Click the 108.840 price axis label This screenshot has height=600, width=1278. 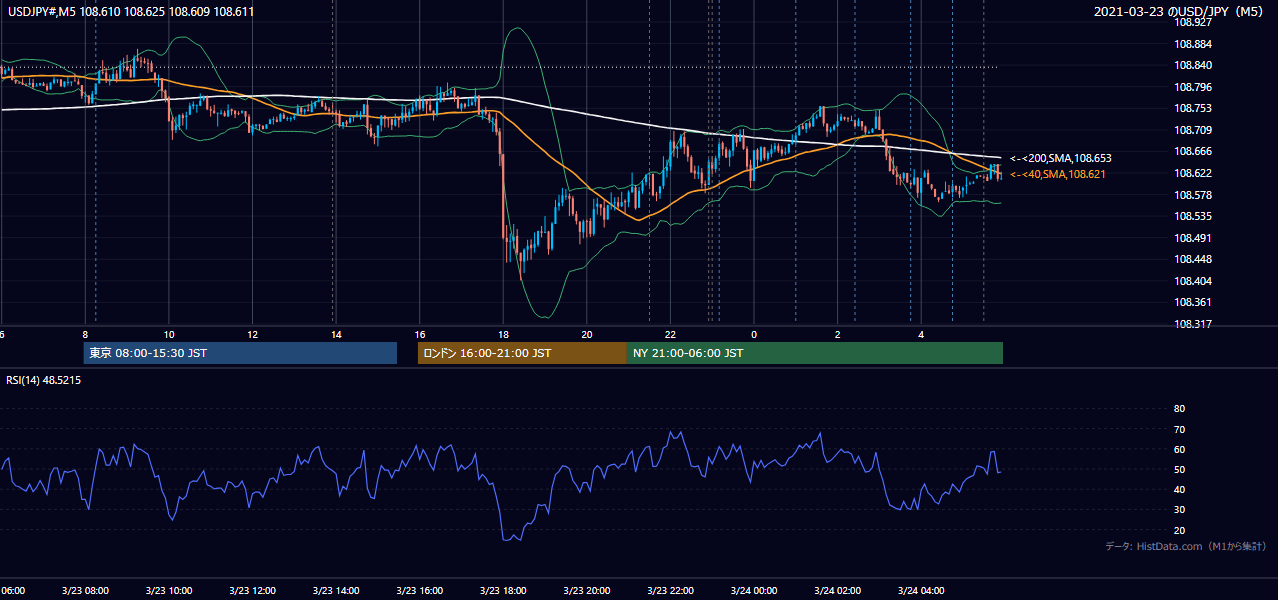point(1193,65)
